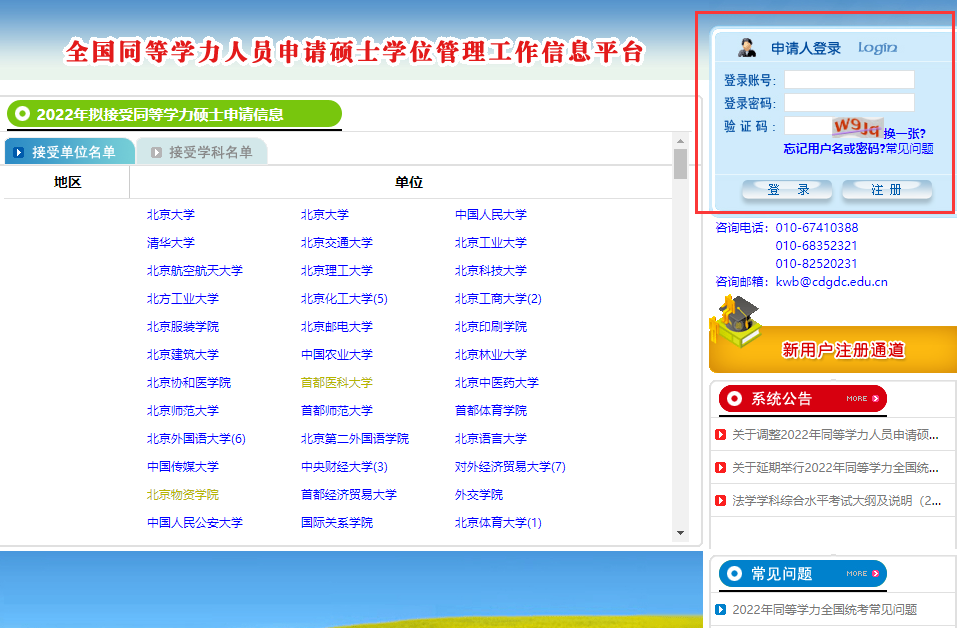The width and height of the screenshot is (957, 628).
Task: Open announcement 法学学科综合水平考试大纲及说明
Action: tap(836, 500)
